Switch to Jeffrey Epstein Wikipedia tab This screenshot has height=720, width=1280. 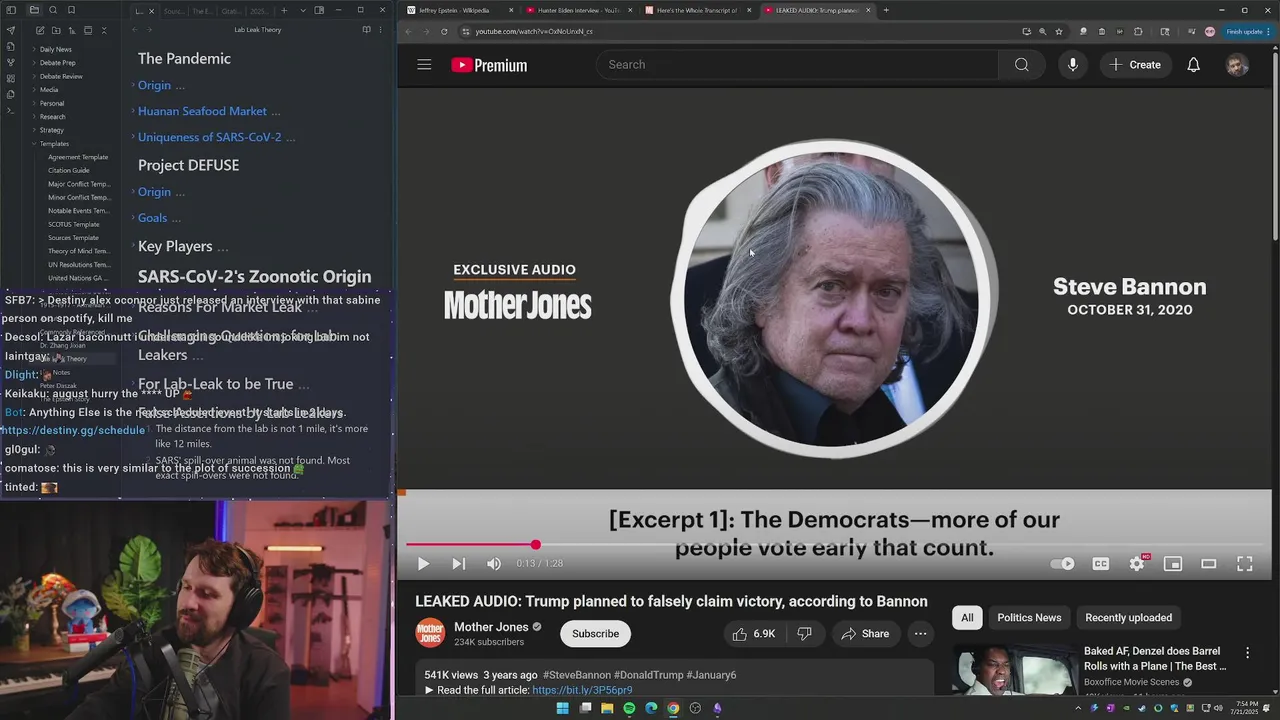pyautogui.click(x=461, y=10)
